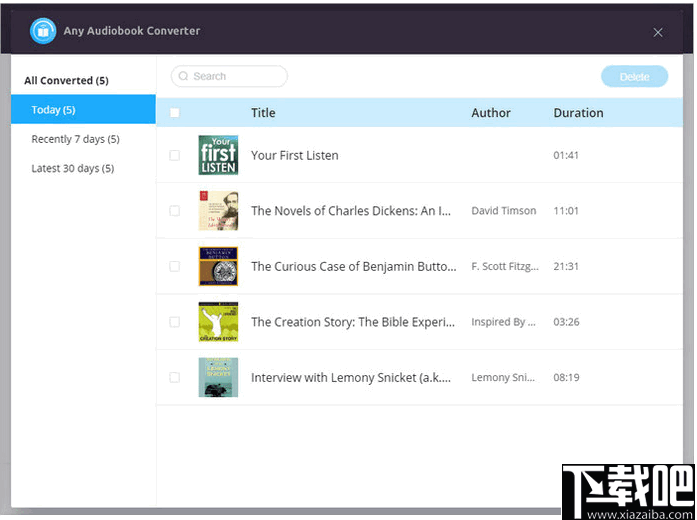
Task: Check the box for Novels of Charles Dickens
Action: (x=175, y=211)
